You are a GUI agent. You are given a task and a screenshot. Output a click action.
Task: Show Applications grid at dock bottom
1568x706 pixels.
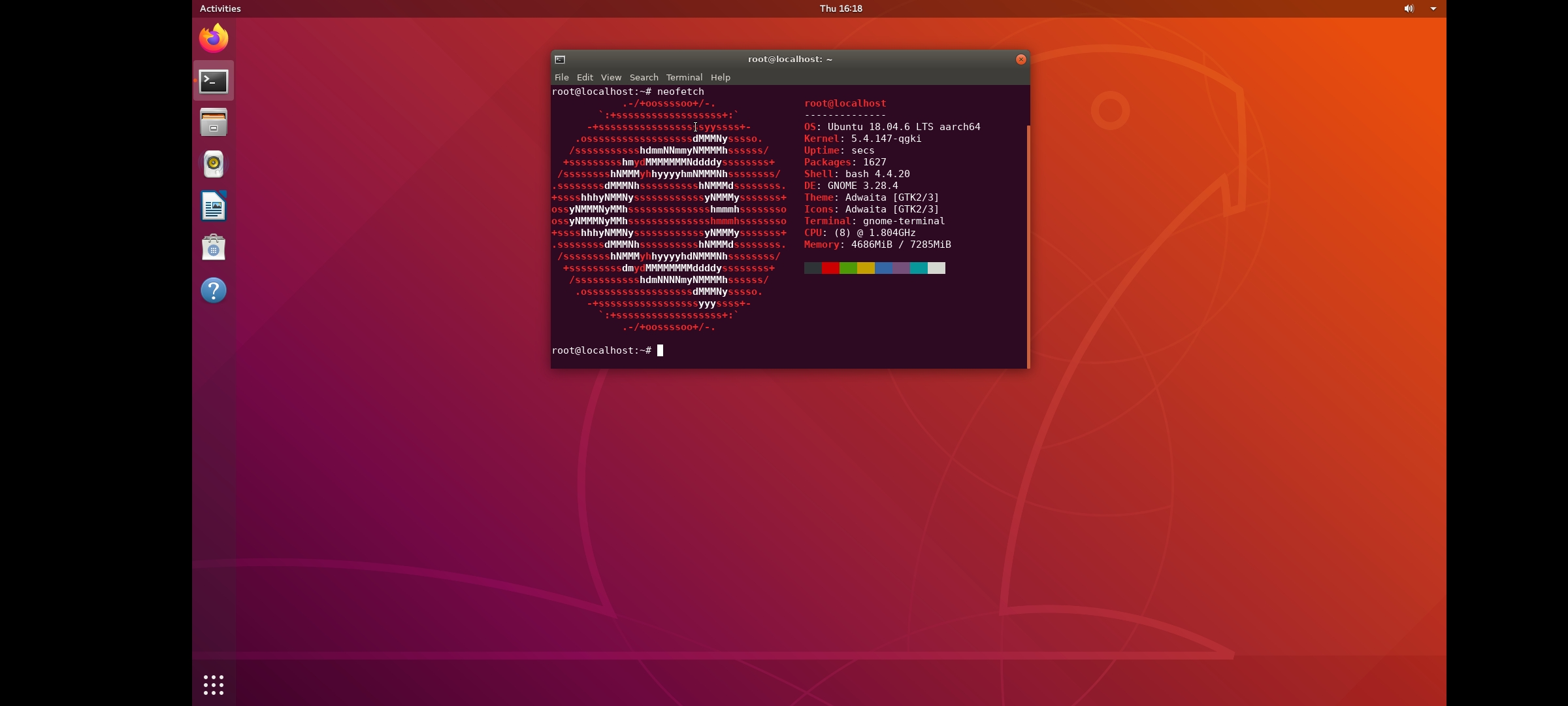pos(214,684)
